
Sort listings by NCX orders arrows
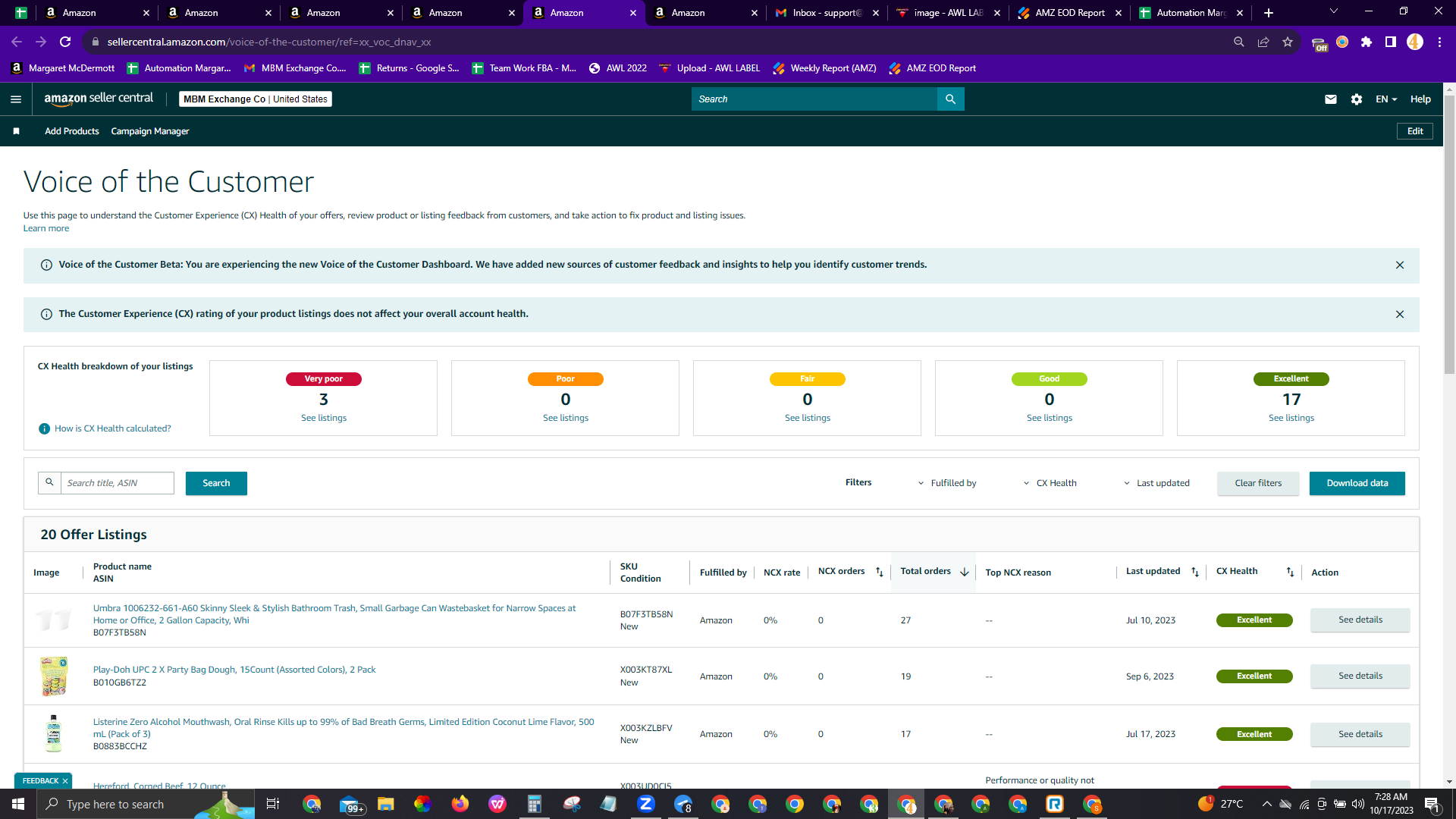coord(880,573)
